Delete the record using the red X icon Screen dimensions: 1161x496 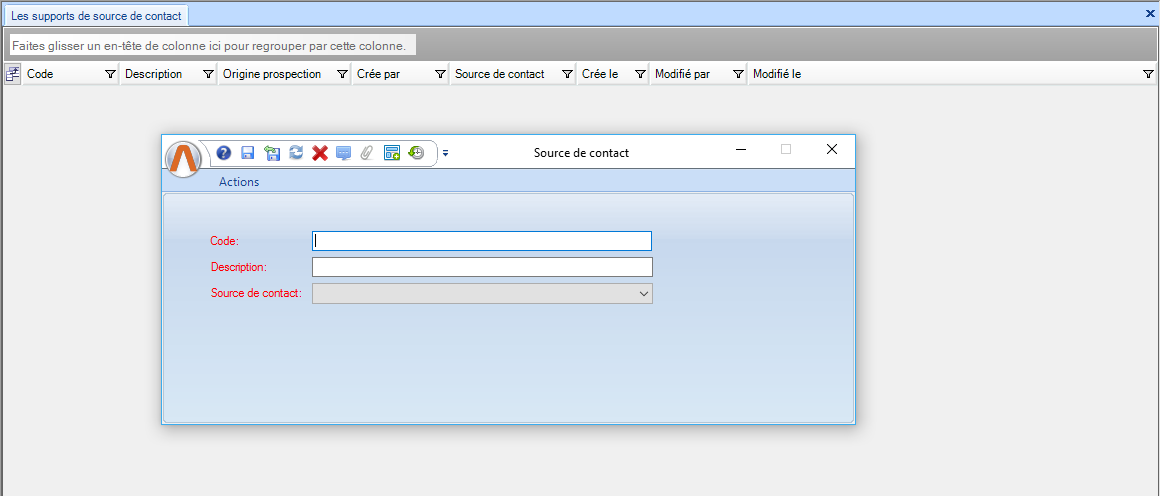tap(320, 153)
